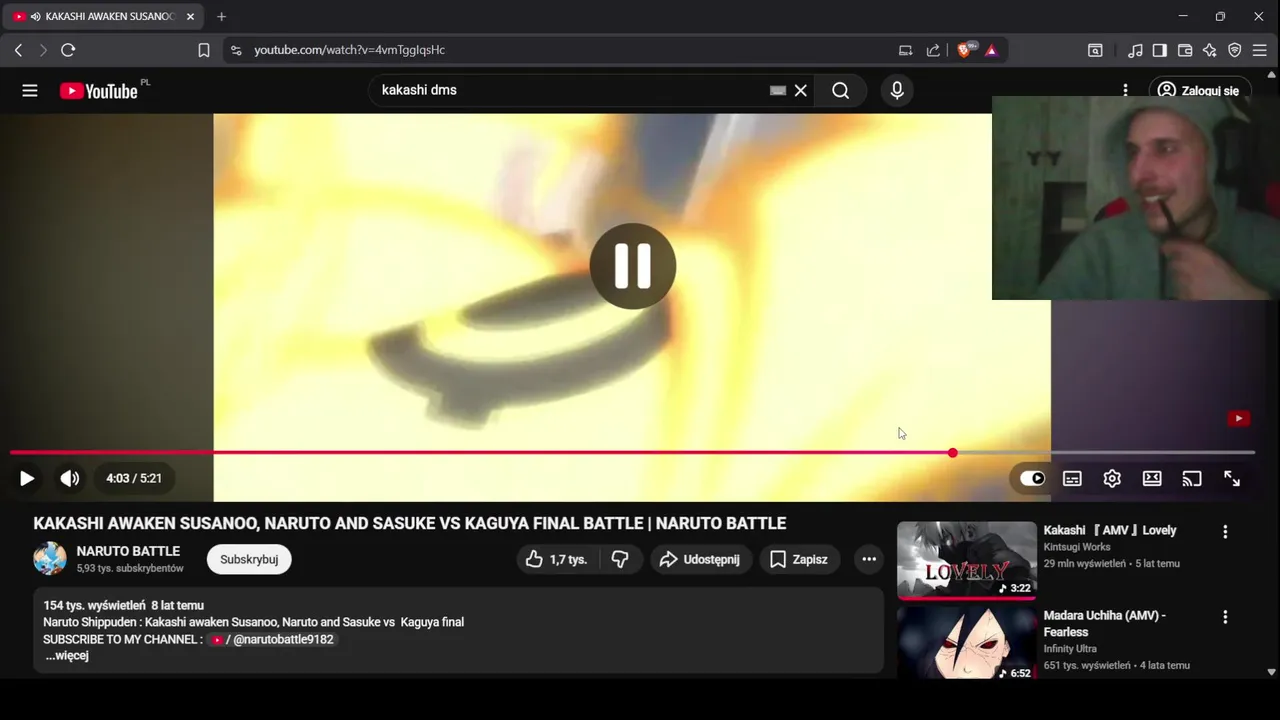Close the KAKASHI AWAKEN SUSANOO tab

pyautogui.click(x=190, y=17)
